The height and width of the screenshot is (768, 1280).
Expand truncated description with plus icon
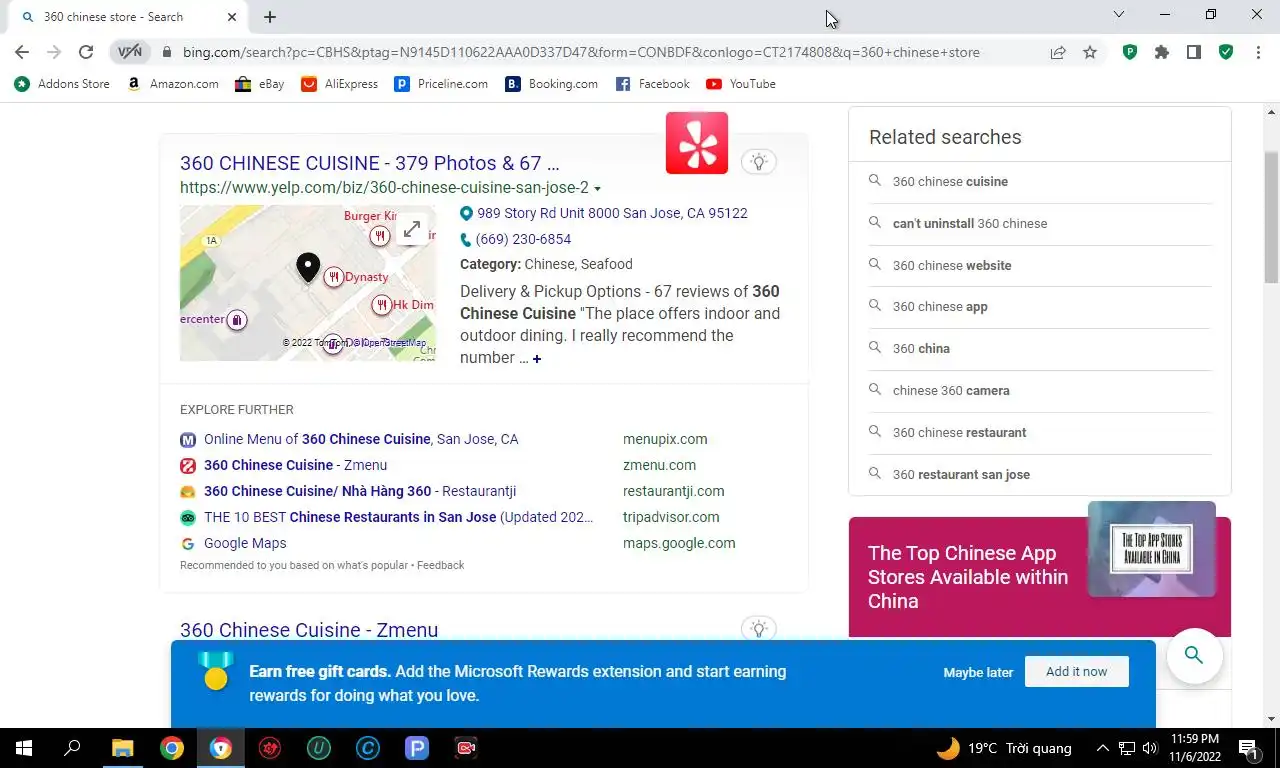coord(537,359)
